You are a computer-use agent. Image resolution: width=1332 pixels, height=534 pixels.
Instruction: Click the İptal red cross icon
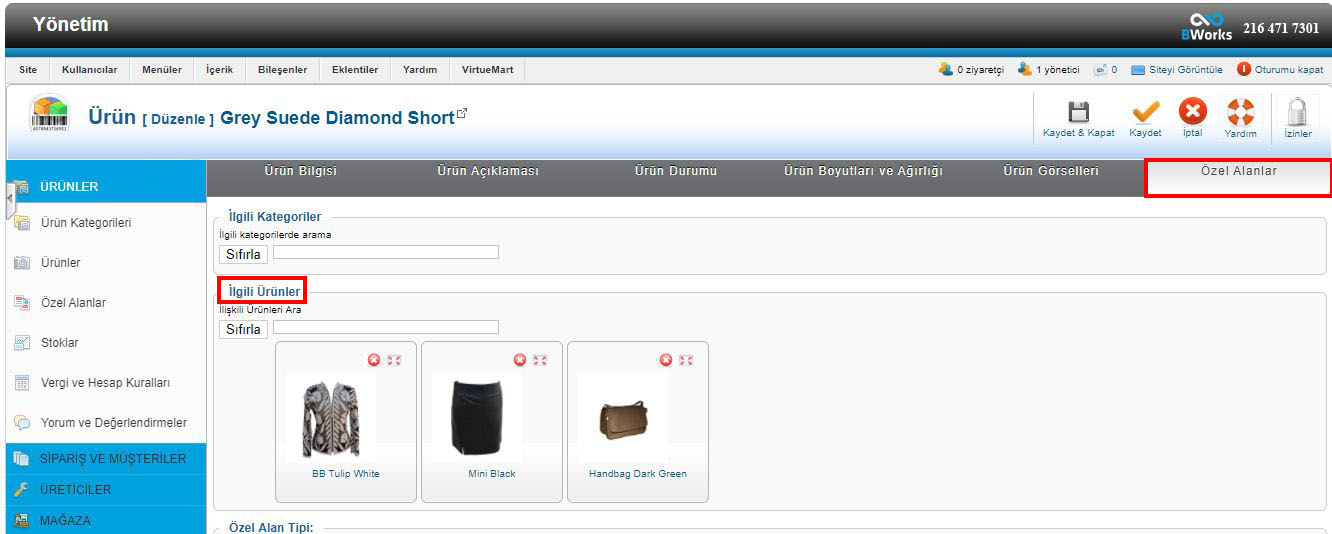(1192, 112)
